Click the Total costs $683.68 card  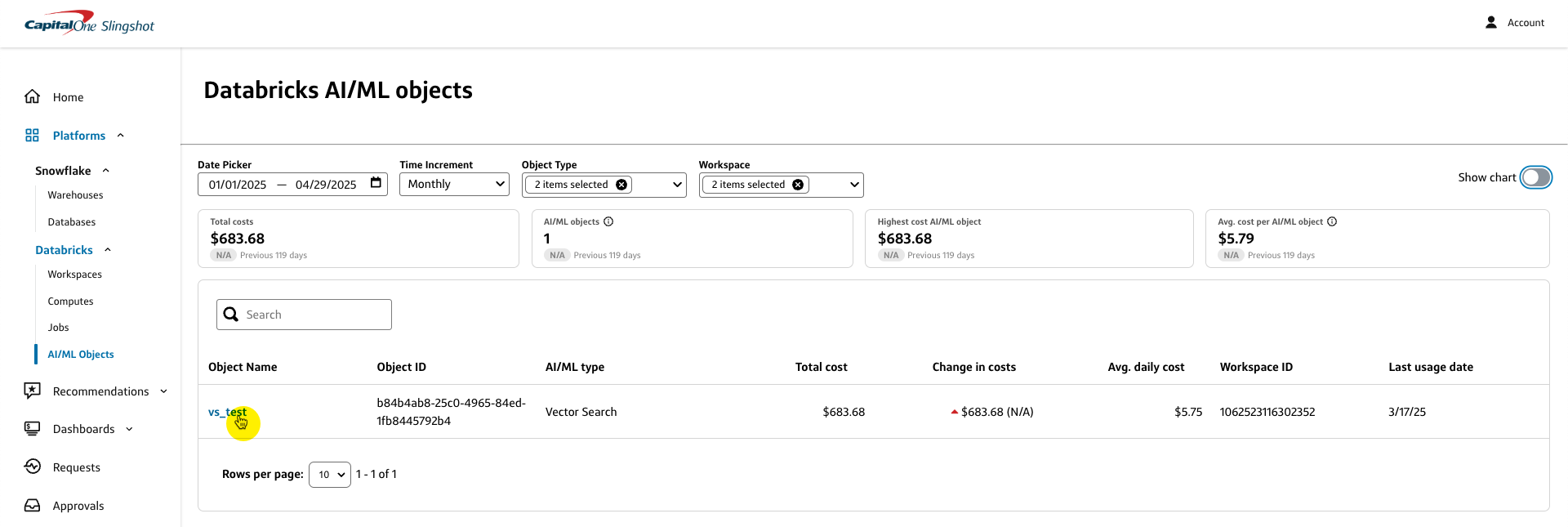click(359, 239)
